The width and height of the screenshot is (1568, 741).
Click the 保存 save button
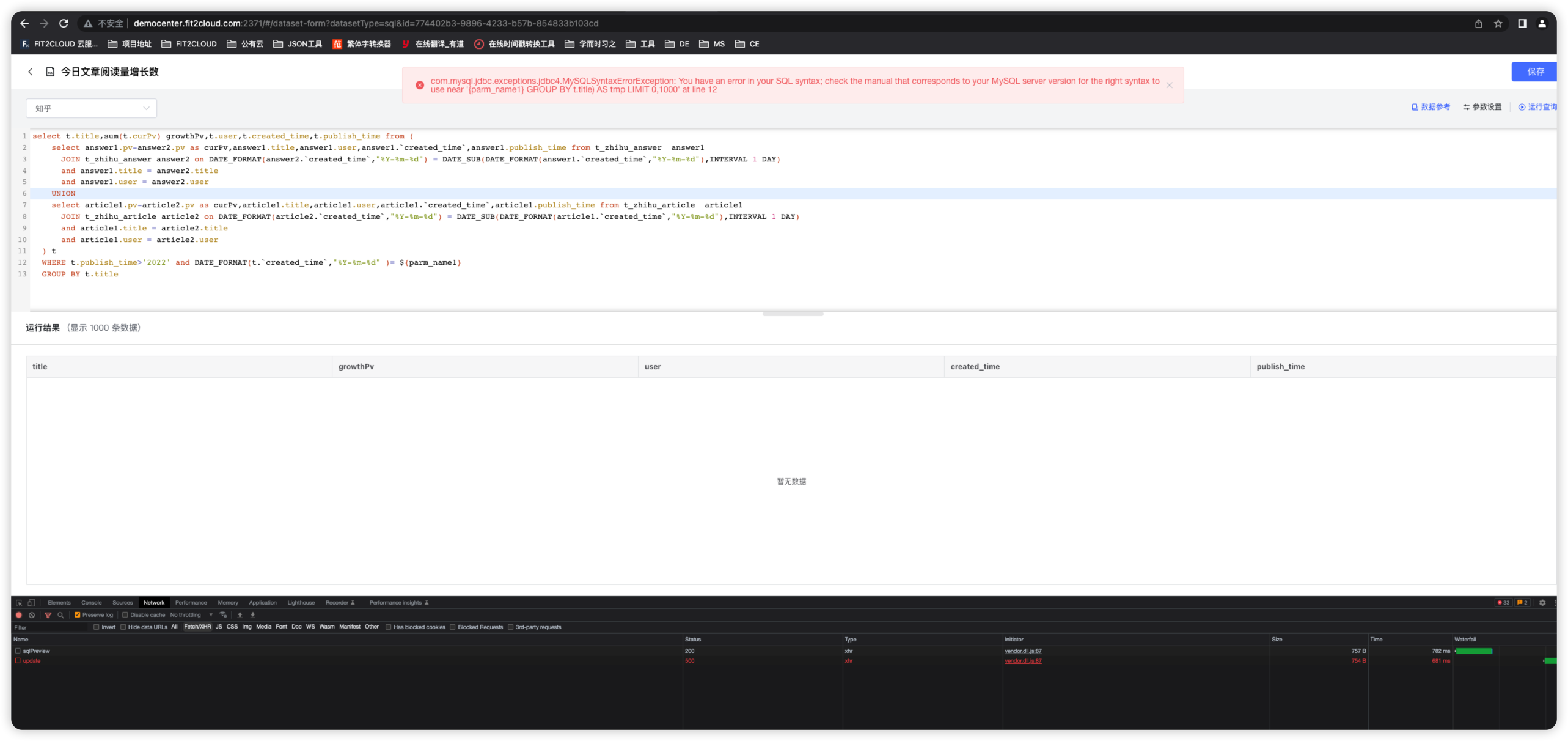pos(1534,72)
